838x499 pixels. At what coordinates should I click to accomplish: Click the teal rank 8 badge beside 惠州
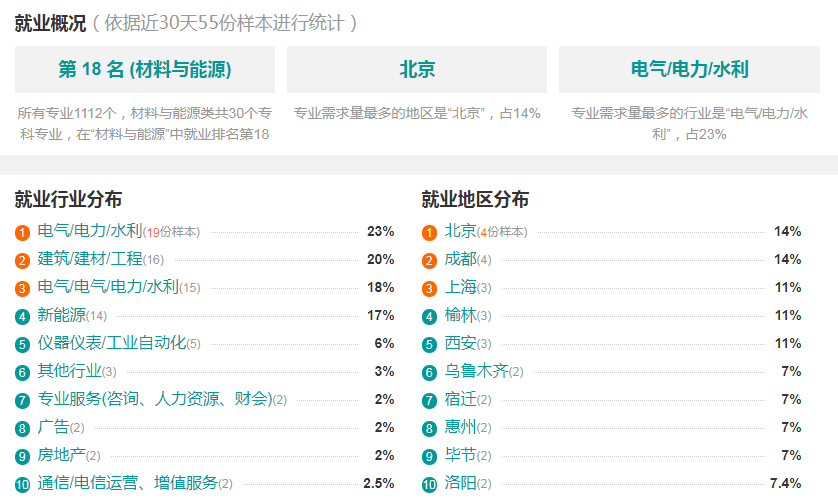[x=430, y=428]
